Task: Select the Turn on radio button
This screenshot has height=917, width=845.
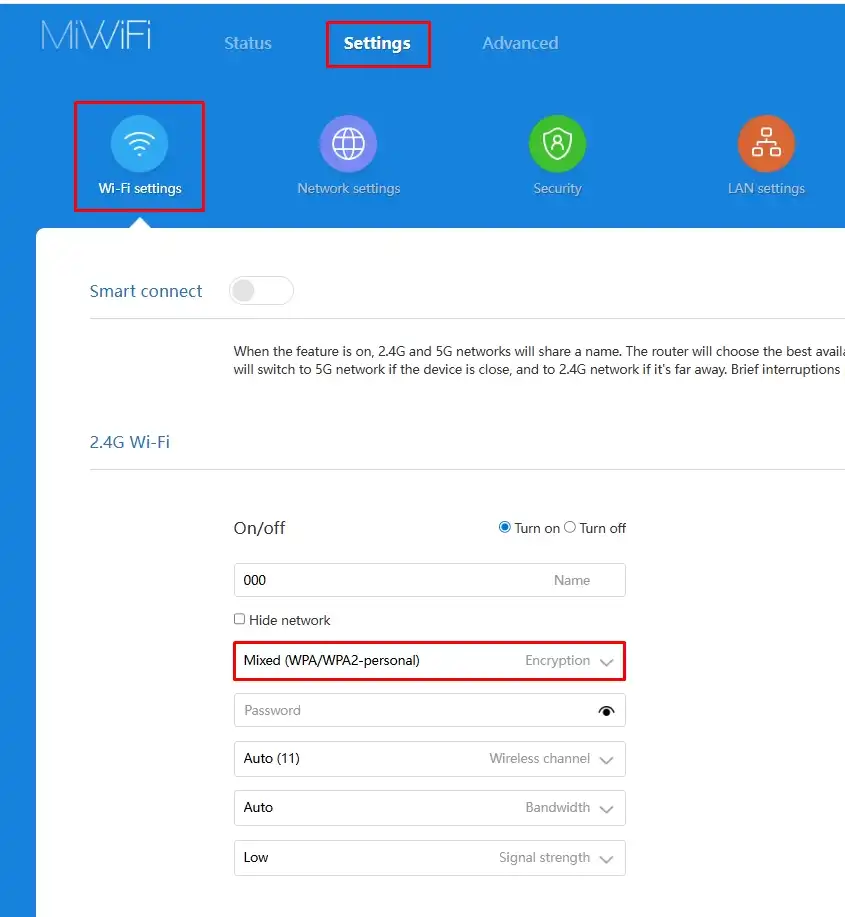Action: 505,527
